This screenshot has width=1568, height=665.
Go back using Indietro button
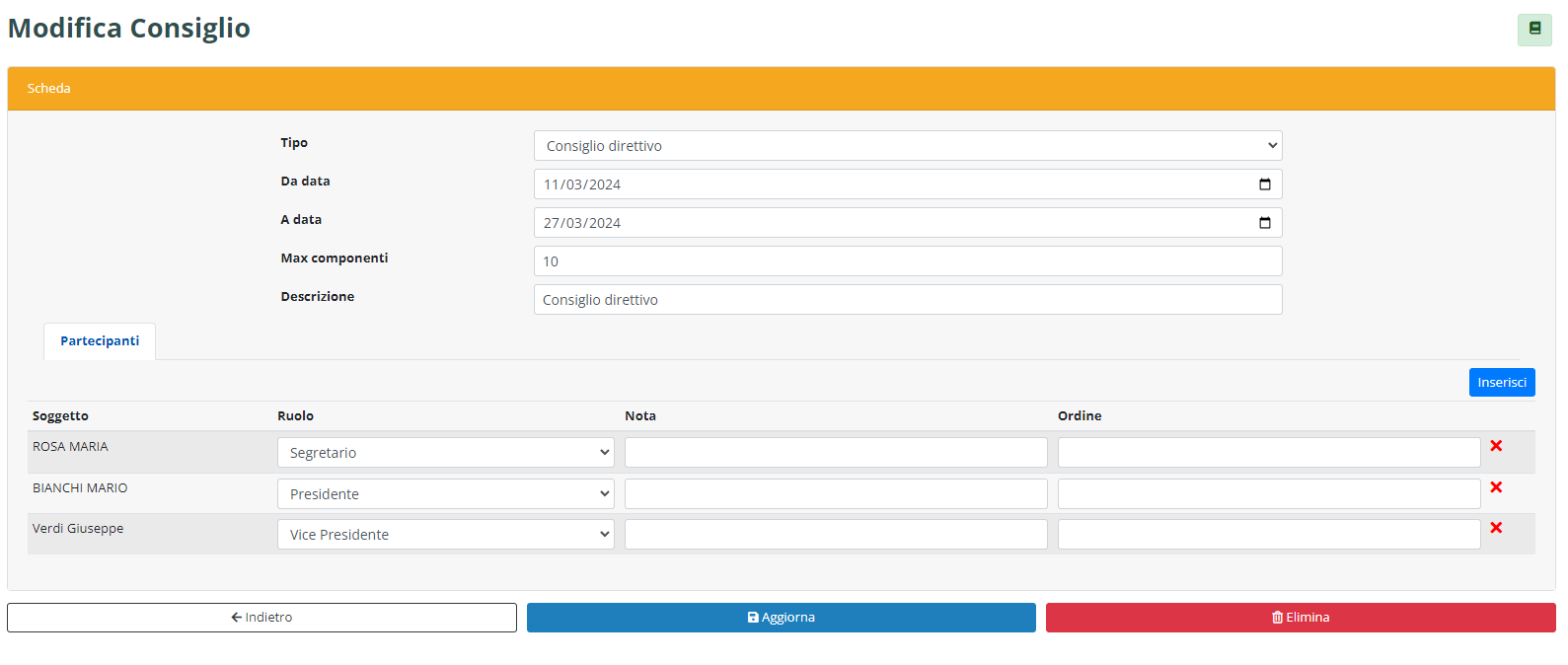261,618
